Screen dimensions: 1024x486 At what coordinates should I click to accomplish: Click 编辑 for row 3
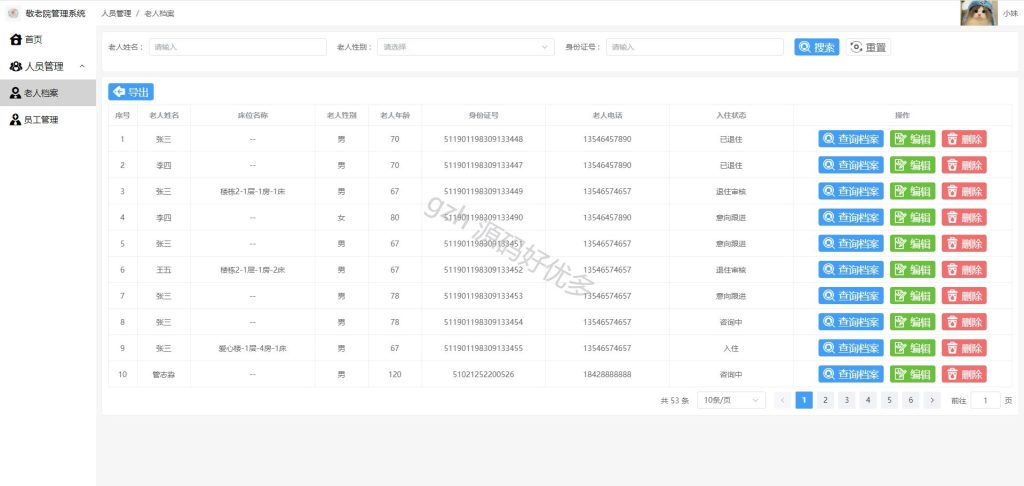pyautogui.click(x=912, y=191)
